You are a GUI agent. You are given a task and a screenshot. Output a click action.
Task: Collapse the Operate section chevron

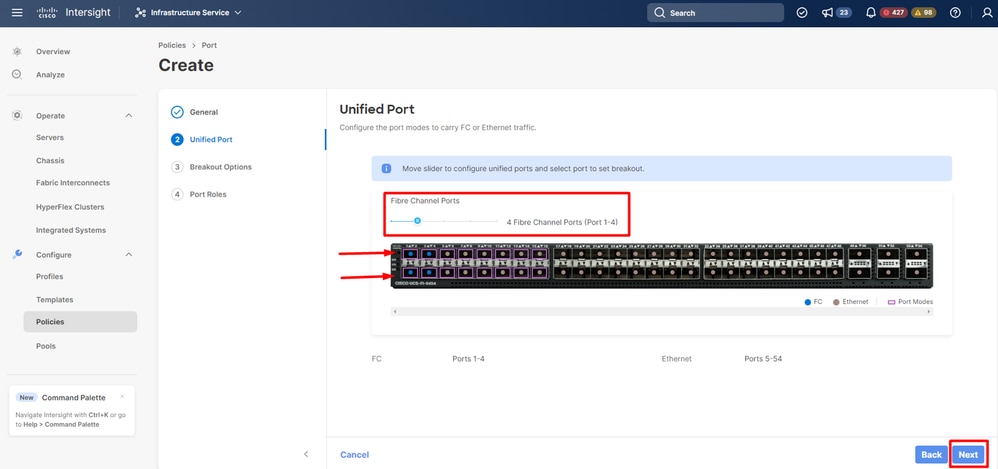129,116
